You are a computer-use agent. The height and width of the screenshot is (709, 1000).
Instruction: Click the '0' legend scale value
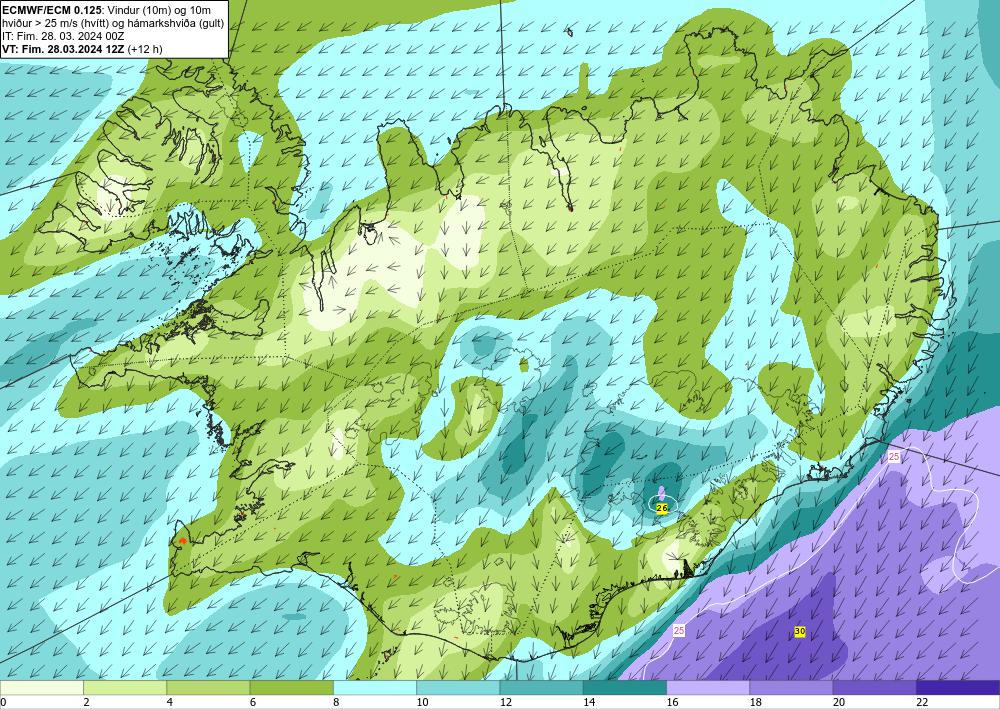[x=3, y=702]
